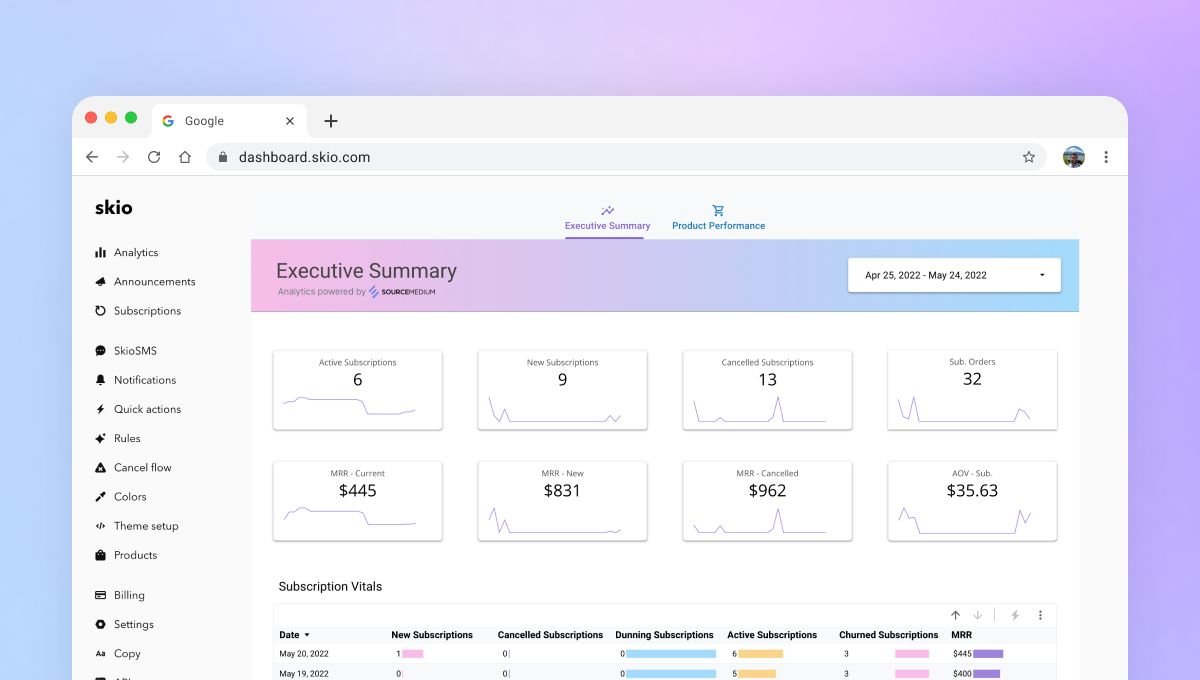Click the SourceMedium logo link
The width and height of the screenshot is (1200, 680).
(402, 292)
